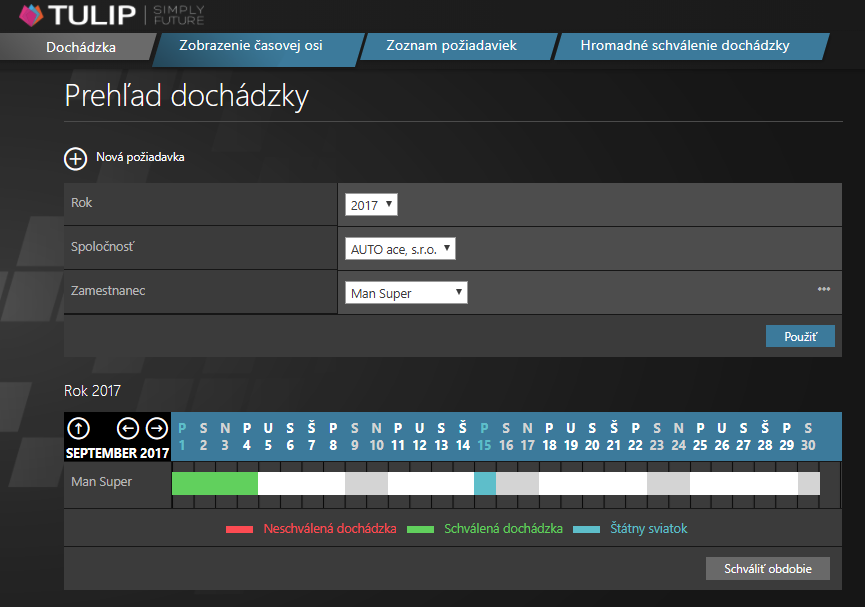Screen dimensions: 865x607
Task: Go to previous month with left arrow
Action: (x=128, y=428)
